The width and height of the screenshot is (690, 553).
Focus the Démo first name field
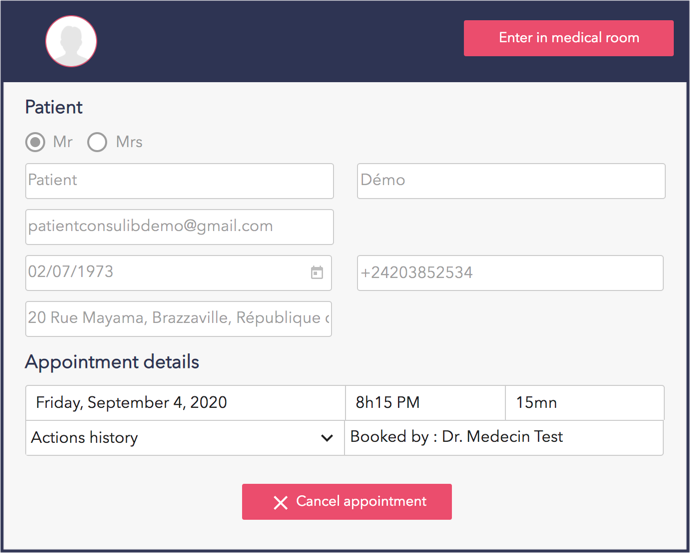point(511,181)
